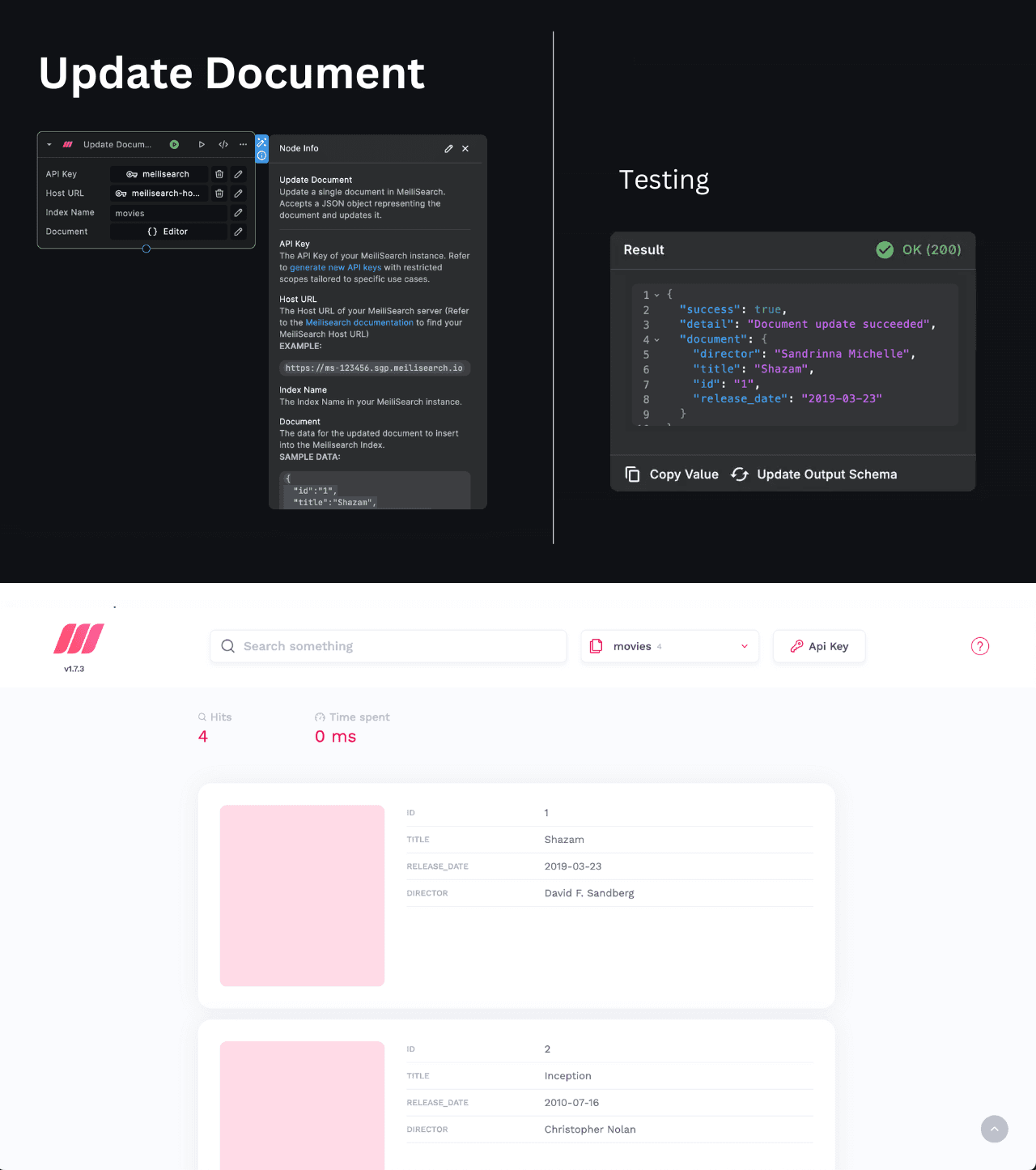Click the Update Output Schema button
The image size is (1036, 1170).
[x=814, y=474]
